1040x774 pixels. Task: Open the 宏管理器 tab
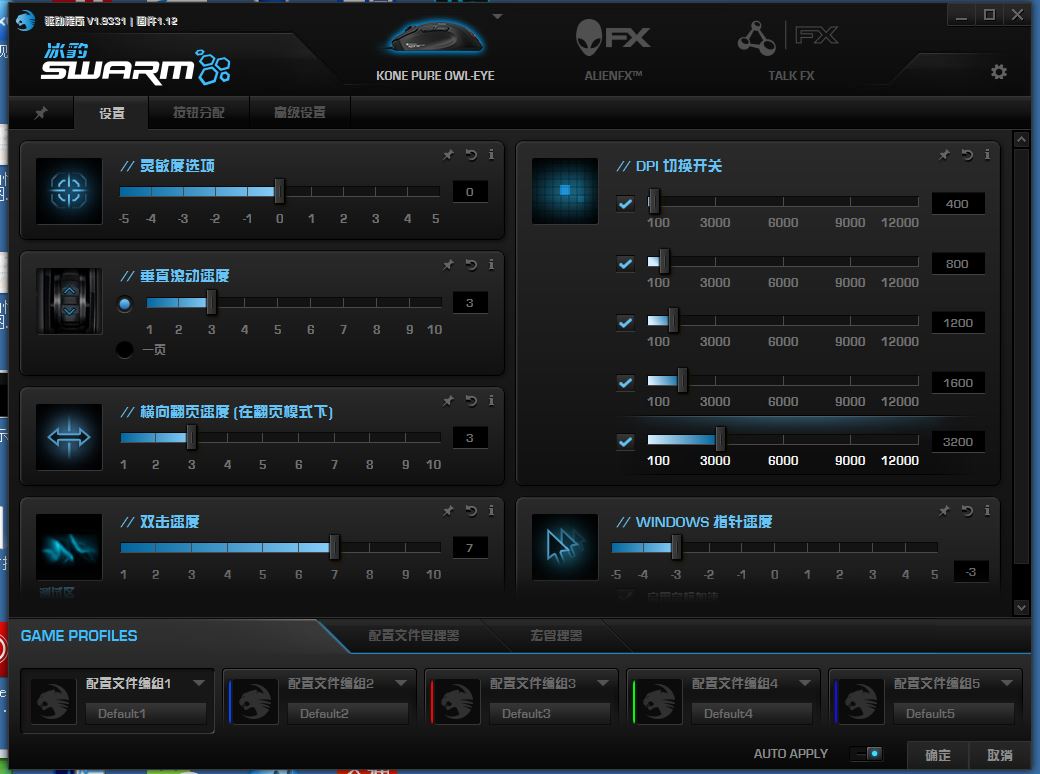[x=556, y=635]
